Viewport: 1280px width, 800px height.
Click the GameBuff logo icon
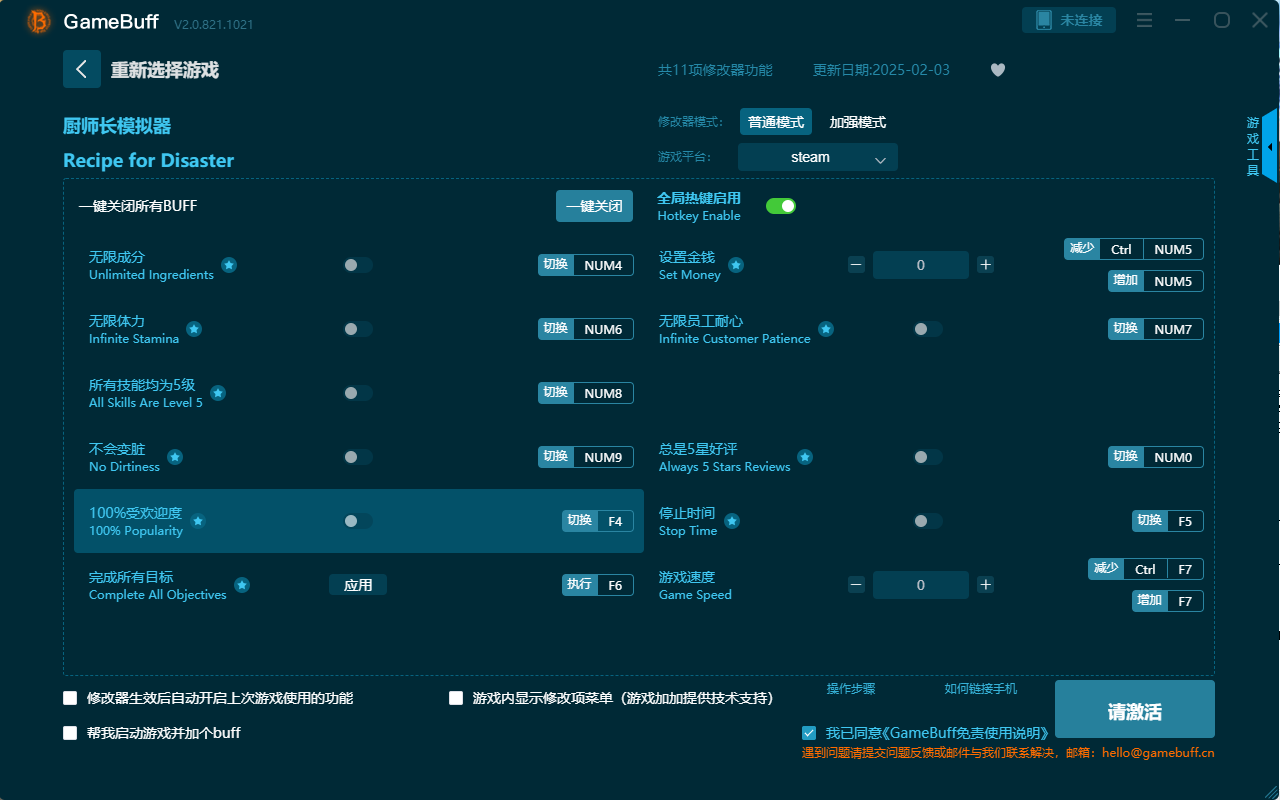pyautogui.click(x=38, y=21)
